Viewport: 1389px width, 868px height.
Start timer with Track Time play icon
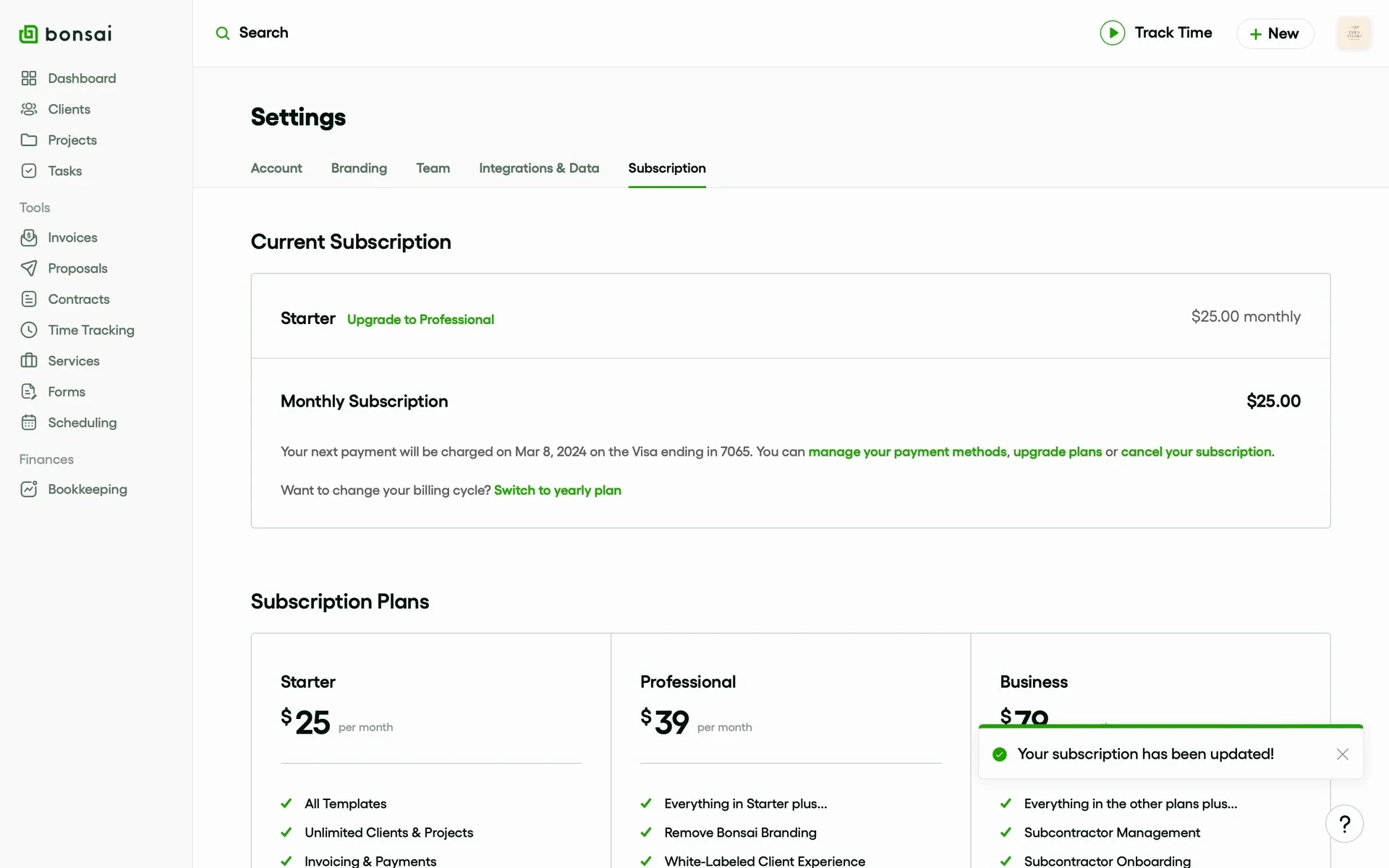pos(1113,33)
